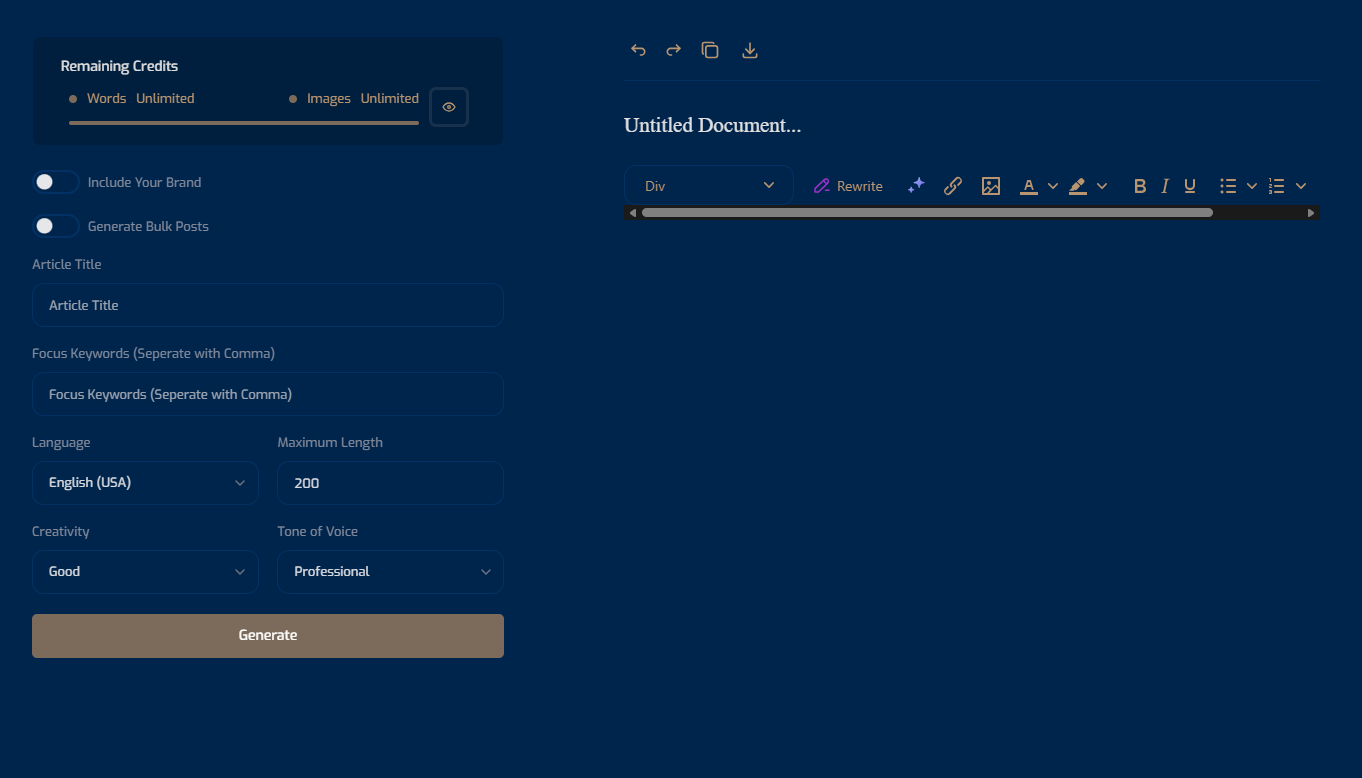This screenshot has height=778, width=1362.
Task: Apply bold formatting
Action: coord(1139,186)
